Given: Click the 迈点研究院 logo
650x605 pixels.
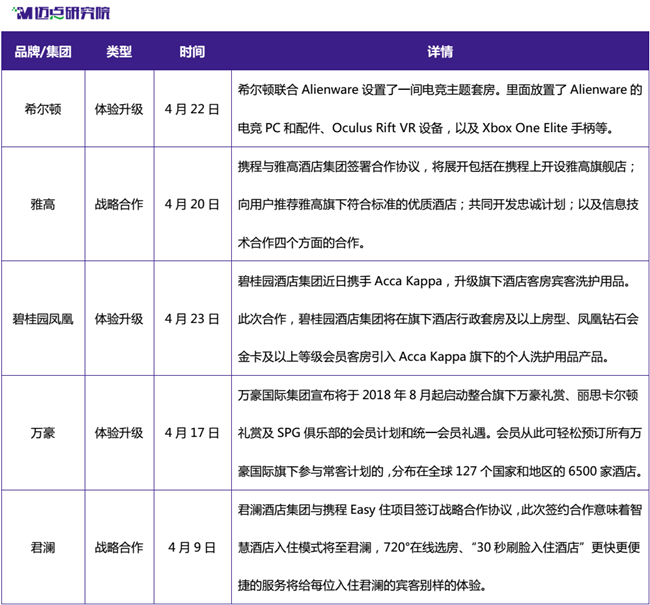Looking at the screenshot, I should point(61,13).
